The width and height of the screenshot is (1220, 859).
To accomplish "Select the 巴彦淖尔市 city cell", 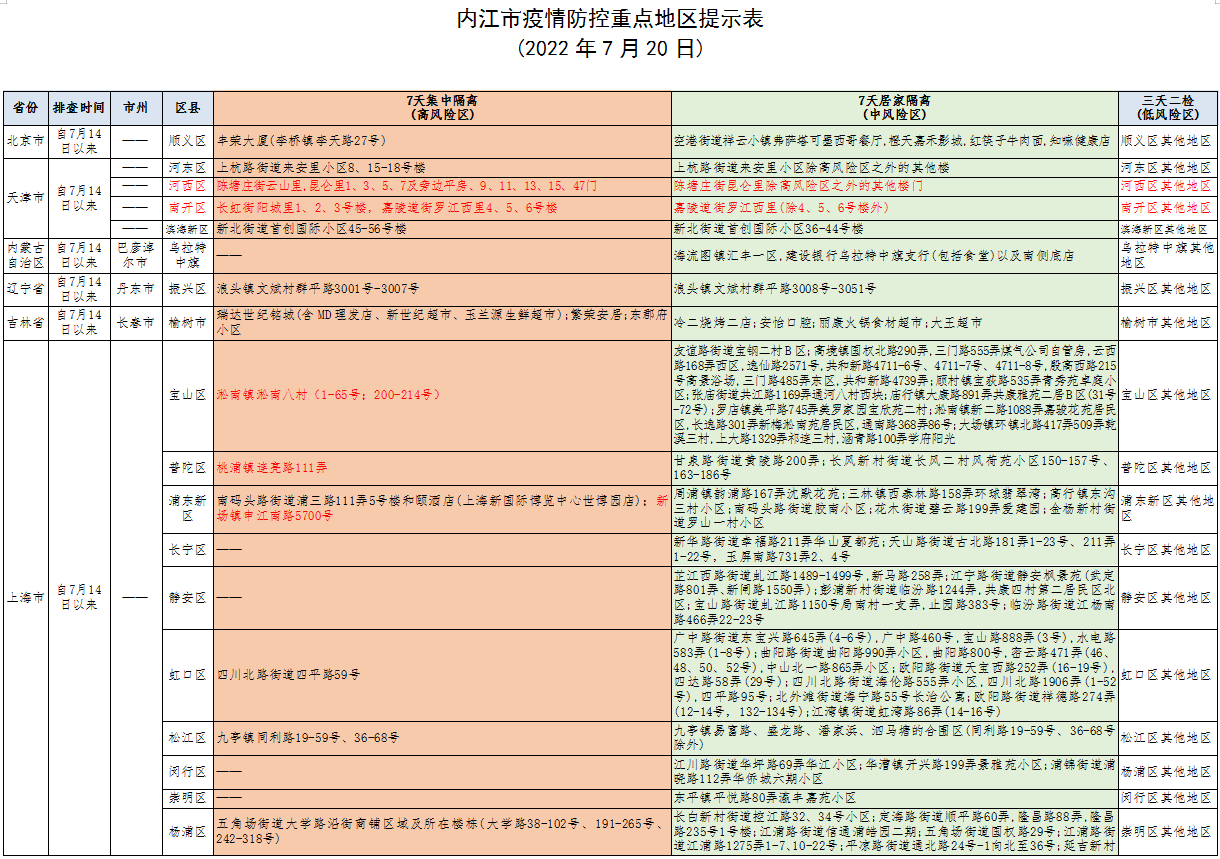I will [x=136, y=255].
